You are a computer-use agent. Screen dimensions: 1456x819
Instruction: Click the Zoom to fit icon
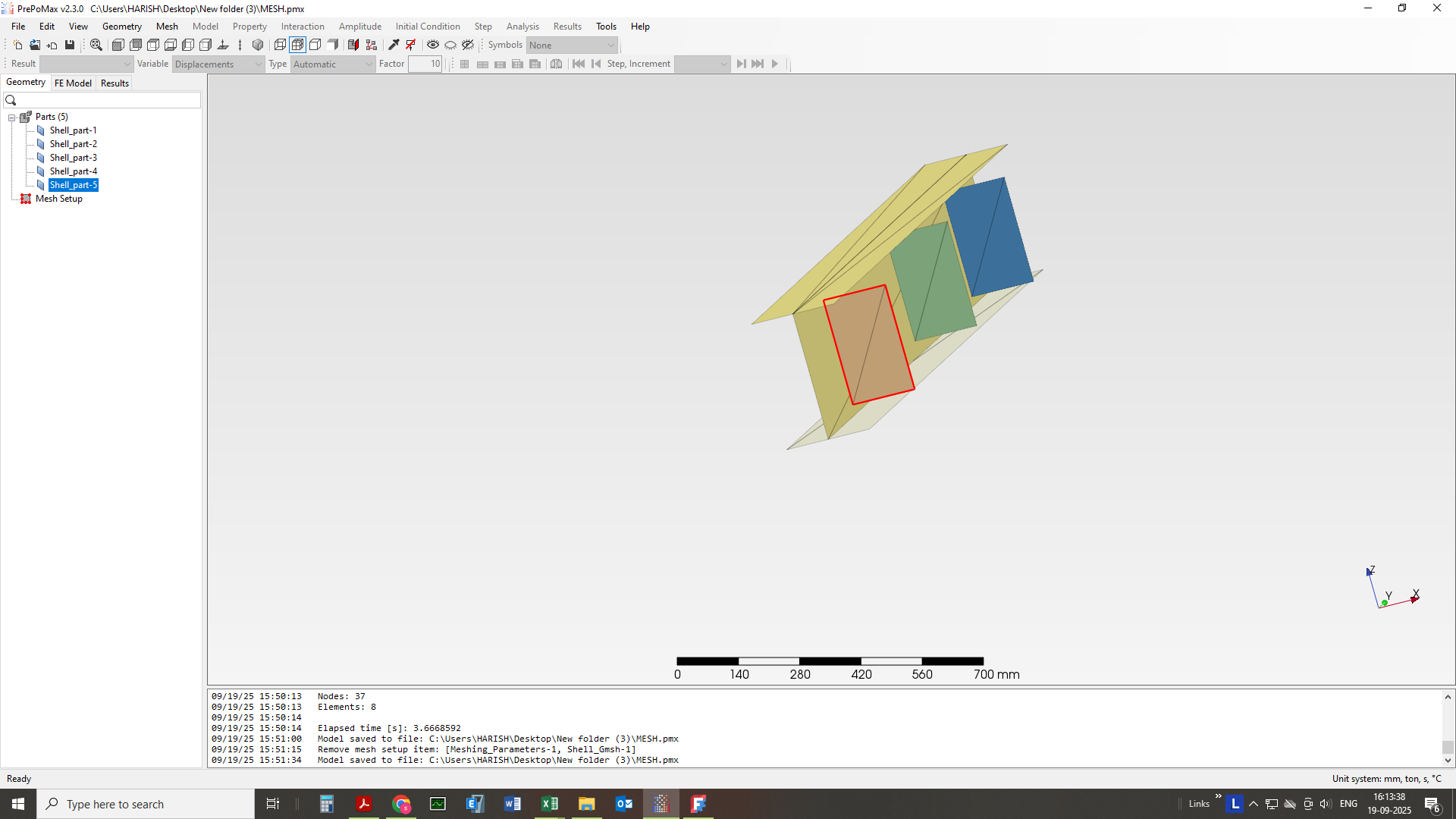point(96,45)
